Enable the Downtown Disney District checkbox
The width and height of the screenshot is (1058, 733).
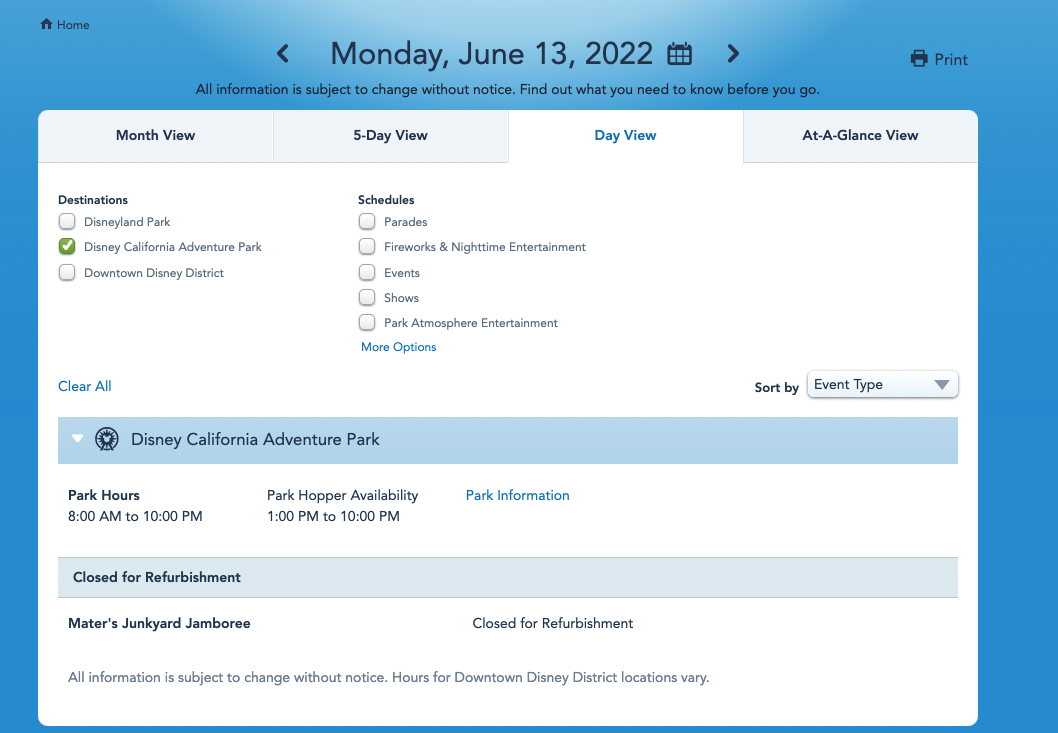67,272
